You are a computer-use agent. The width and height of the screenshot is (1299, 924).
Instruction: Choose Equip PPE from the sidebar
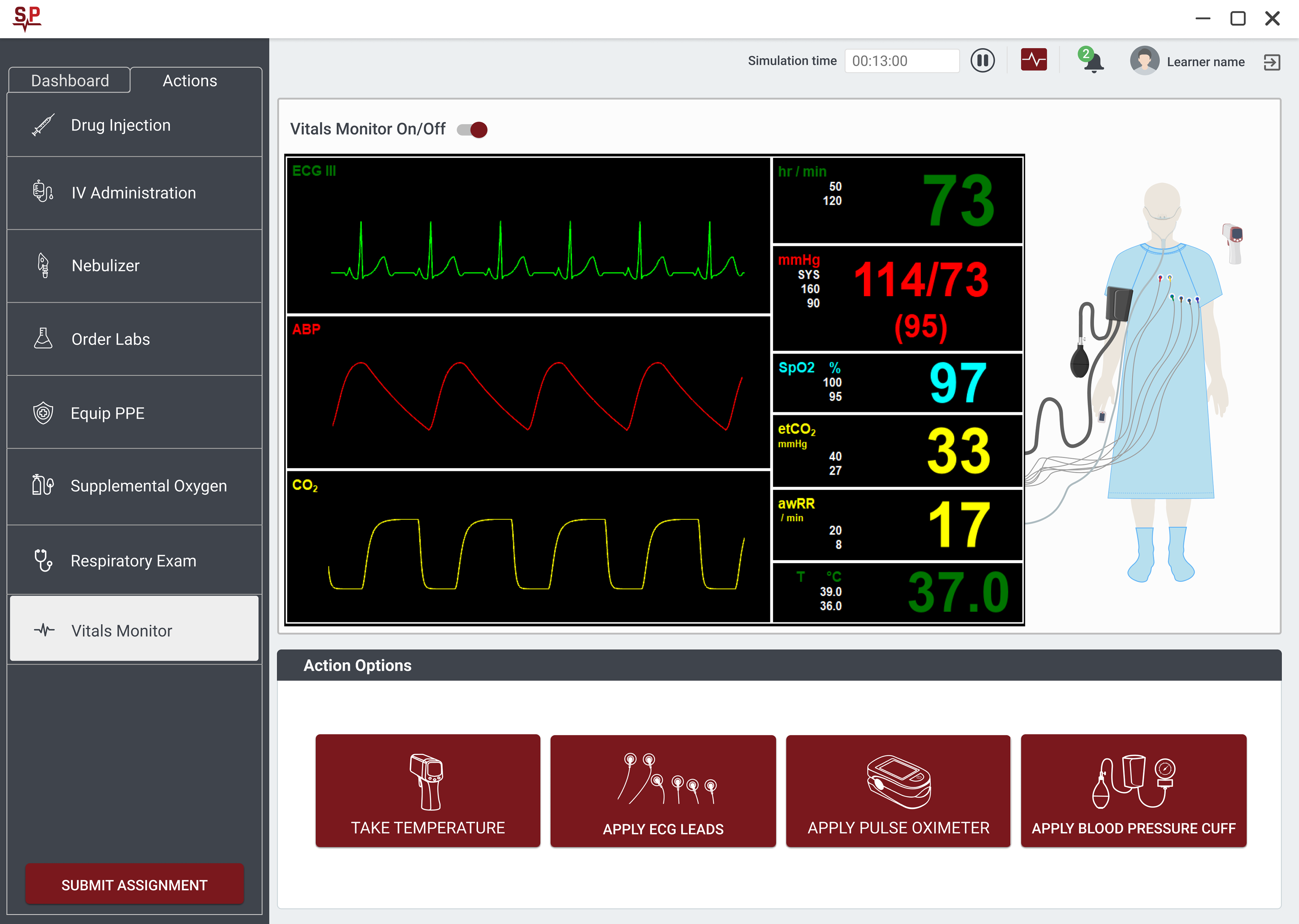pos(134,413)
